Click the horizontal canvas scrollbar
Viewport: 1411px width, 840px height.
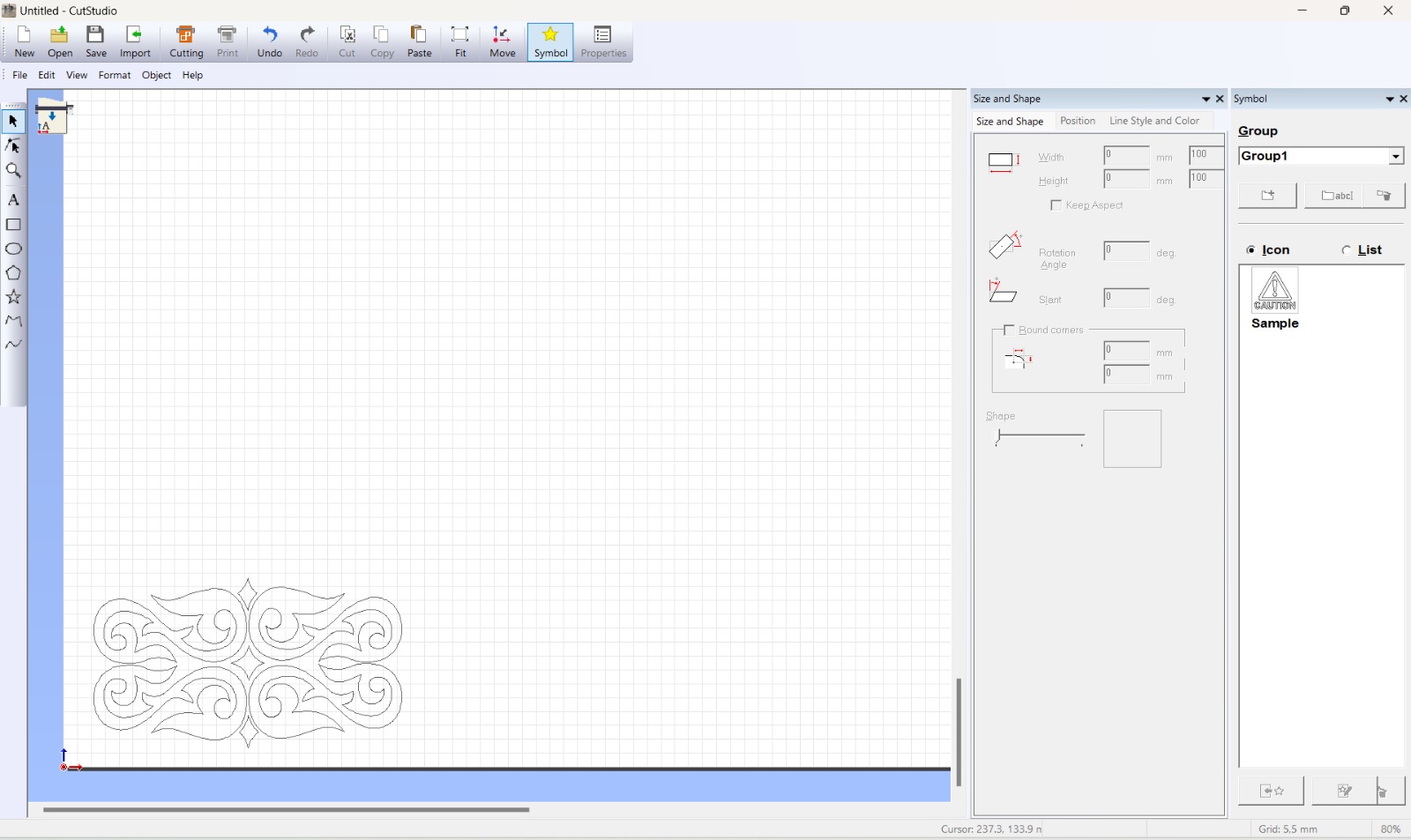coord(287,809)
